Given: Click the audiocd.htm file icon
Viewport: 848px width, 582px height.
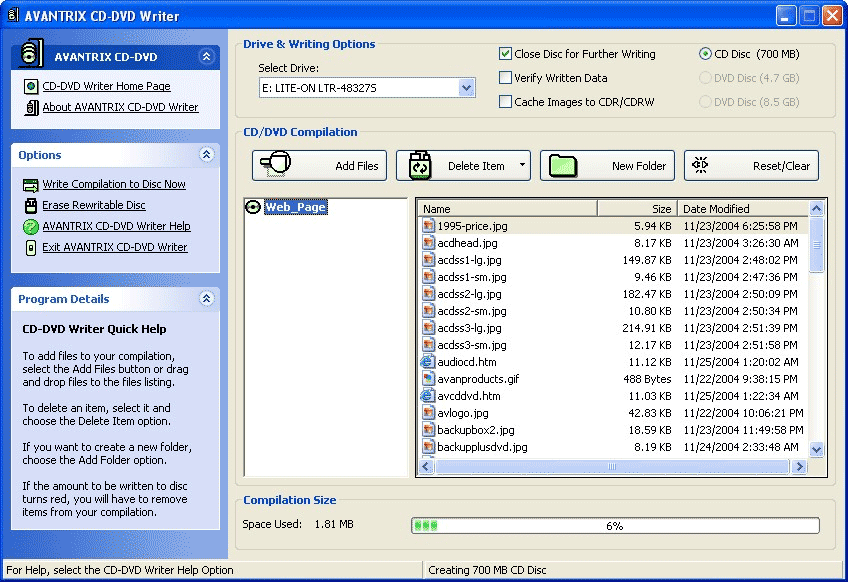Looking at the screenshot, I should click(428, 362).
